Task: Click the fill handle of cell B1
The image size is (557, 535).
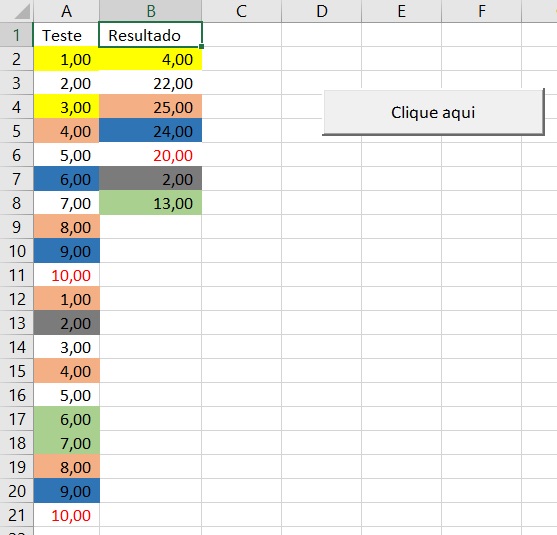Action: 202,47
